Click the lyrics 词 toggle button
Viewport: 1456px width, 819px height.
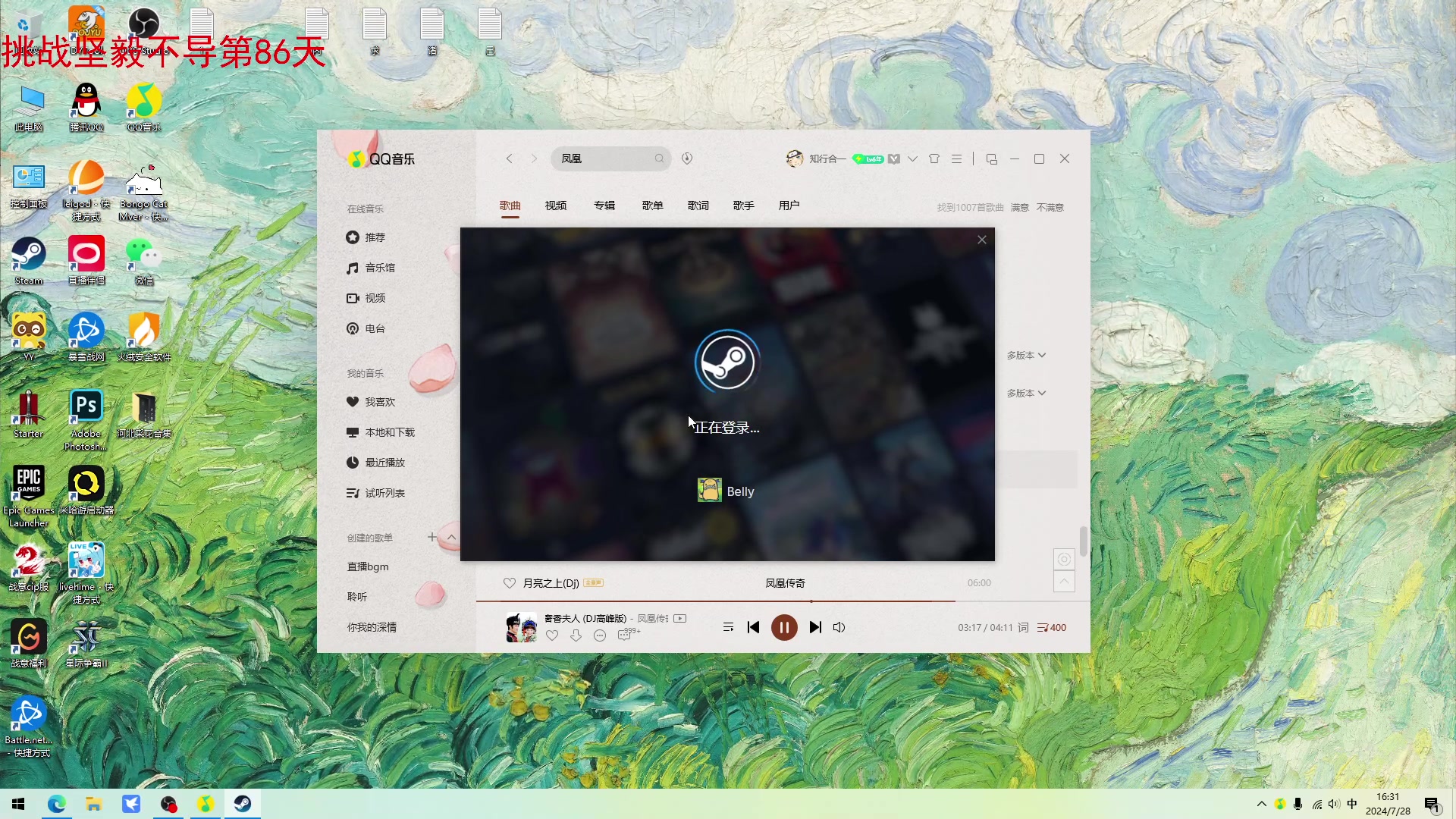1024,627
